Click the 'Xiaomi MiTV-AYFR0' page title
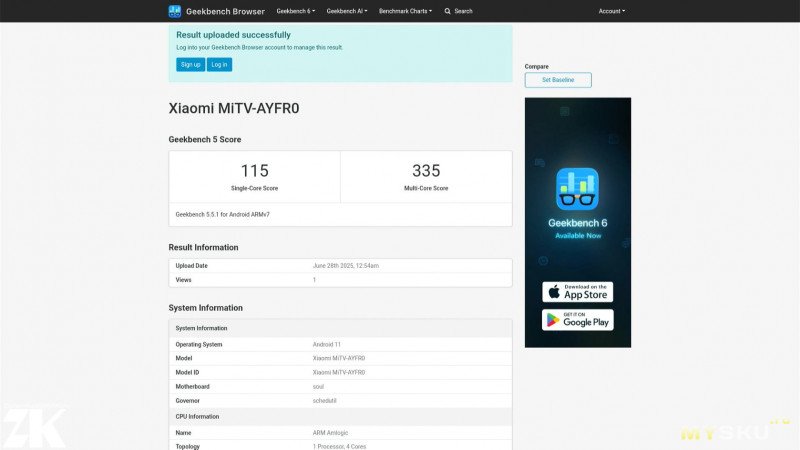Viewport: 800px width, 450px height. [234, 108]
